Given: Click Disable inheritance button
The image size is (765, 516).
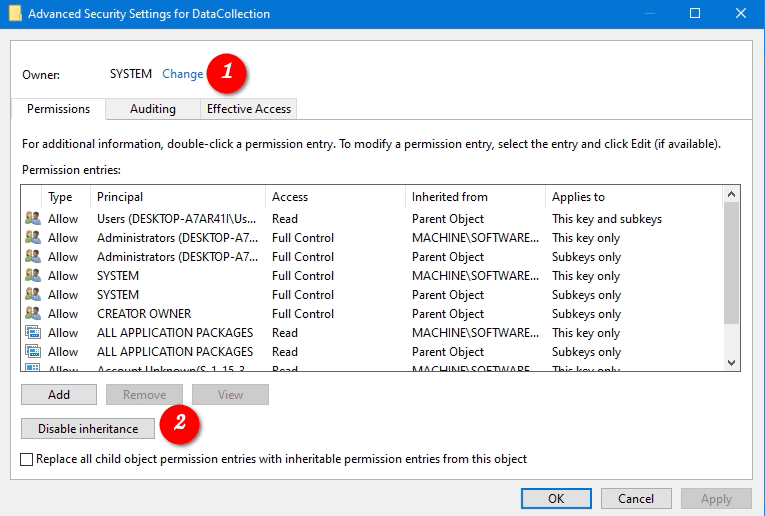Looking at the screenshot, I should (88, 429).
